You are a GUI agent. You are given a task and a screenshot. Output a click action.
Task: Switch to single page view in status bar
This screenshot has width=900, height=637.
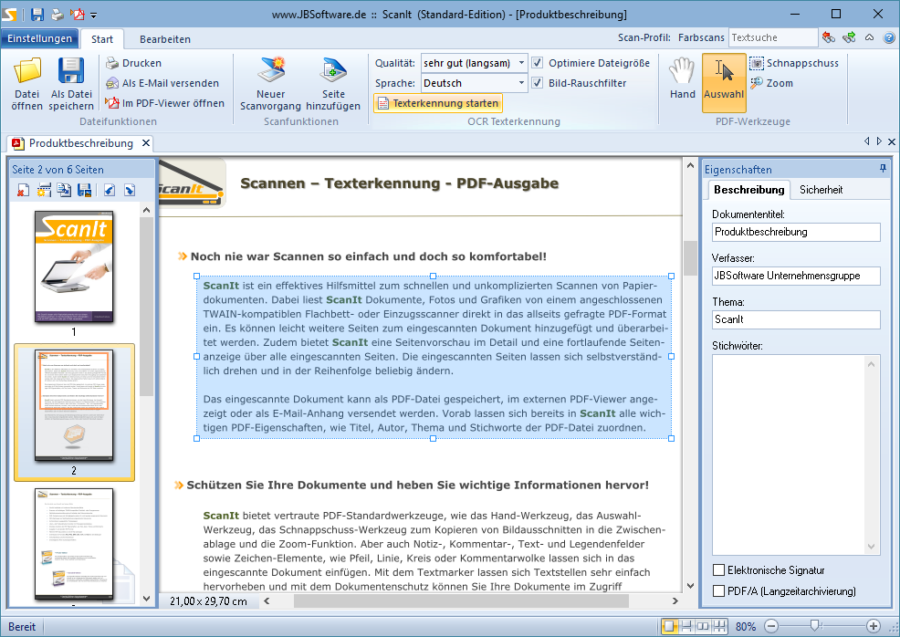669,626
